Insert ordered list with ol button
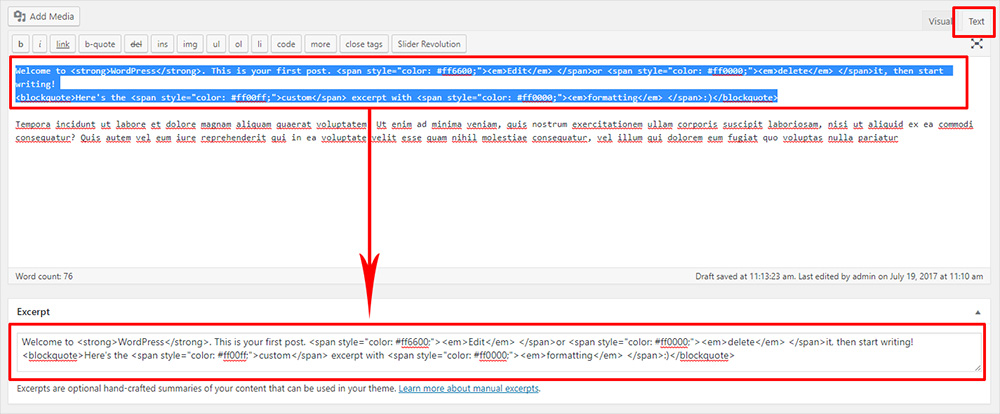The height and width of the screenshot is (414, 1000). point(240,44)
